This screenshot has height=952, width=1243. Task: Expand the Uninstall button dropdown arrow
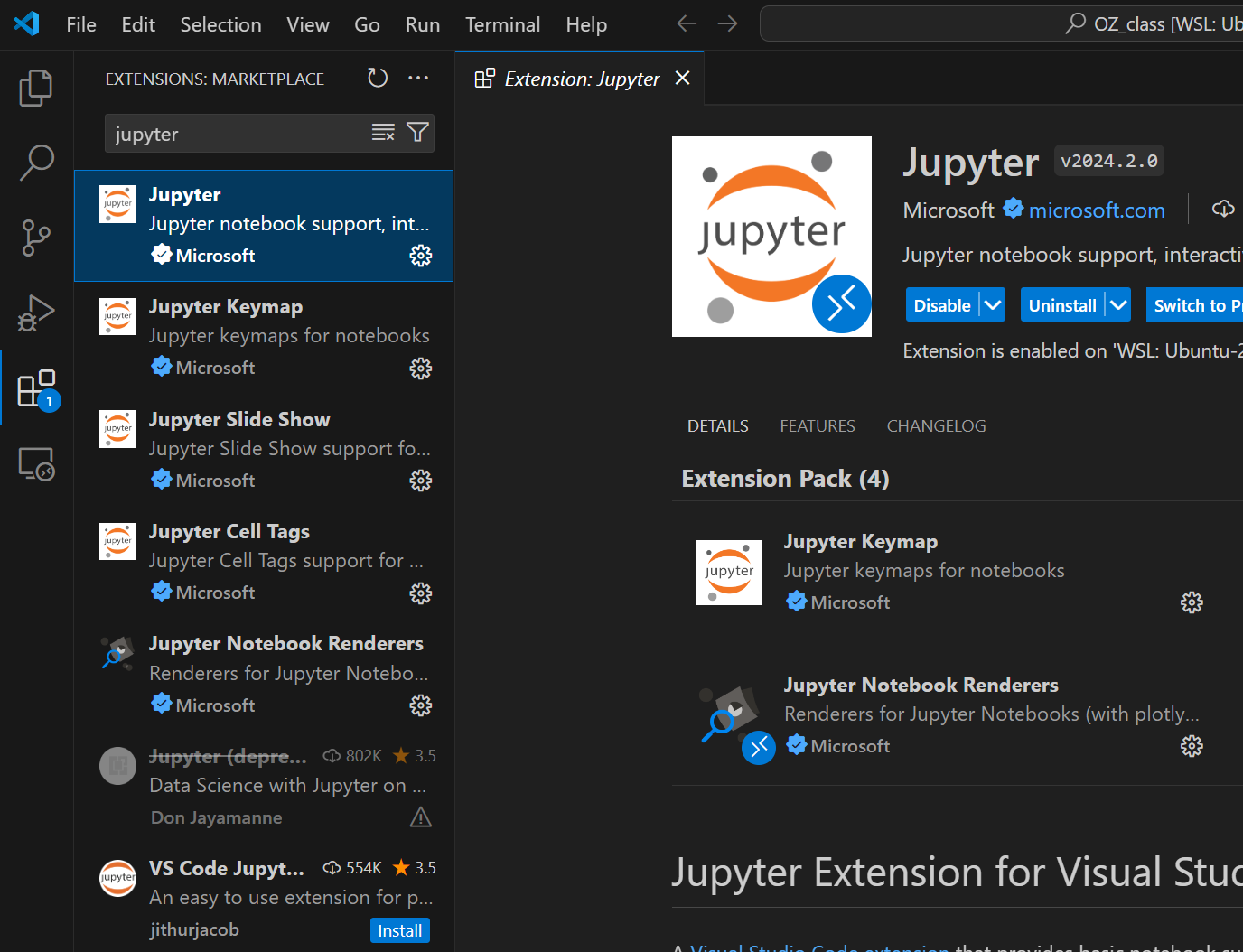pyautogui.click(x=1118, y=305)
